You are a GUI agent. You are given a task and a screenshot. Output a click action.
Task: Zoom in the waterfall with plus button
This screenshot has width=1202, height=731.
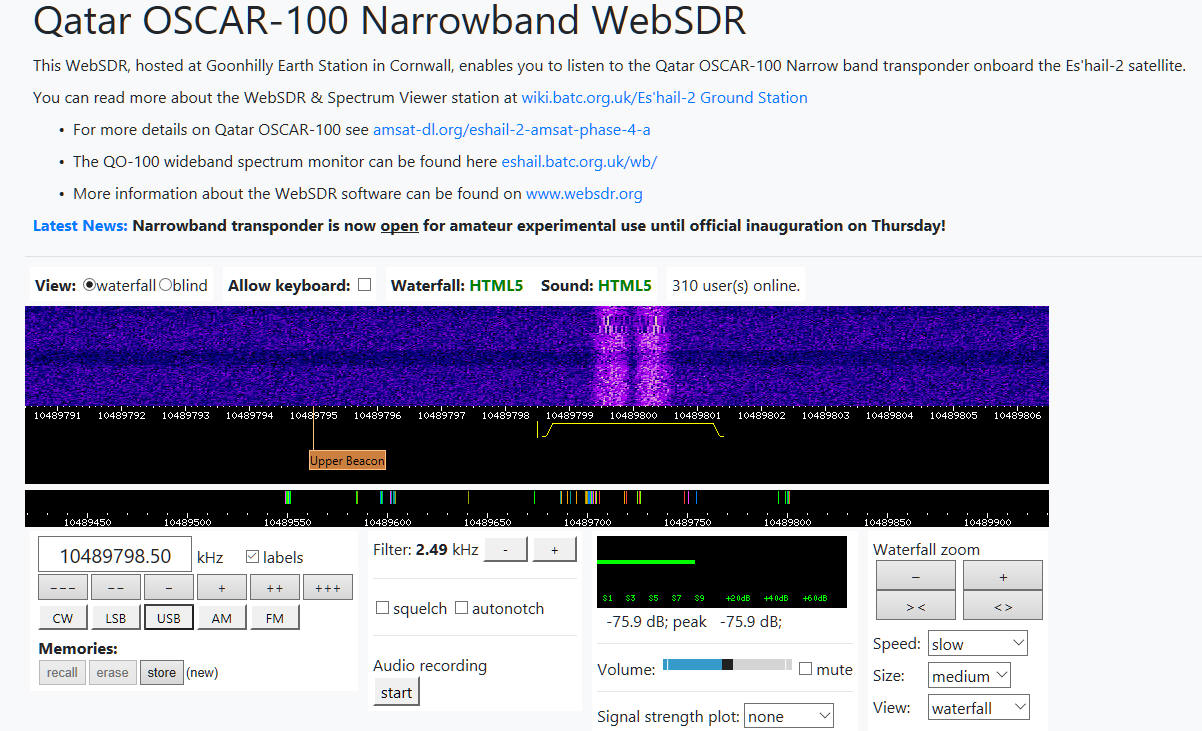pyautogui.click(x=1003, y=576)
